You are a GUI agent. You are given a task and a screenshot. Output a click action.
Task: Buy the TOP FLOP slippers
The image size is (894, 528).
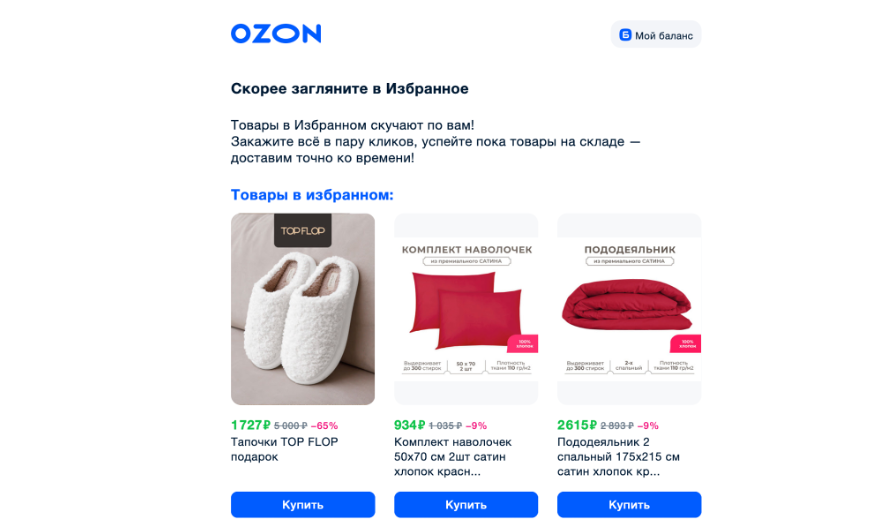303,505
